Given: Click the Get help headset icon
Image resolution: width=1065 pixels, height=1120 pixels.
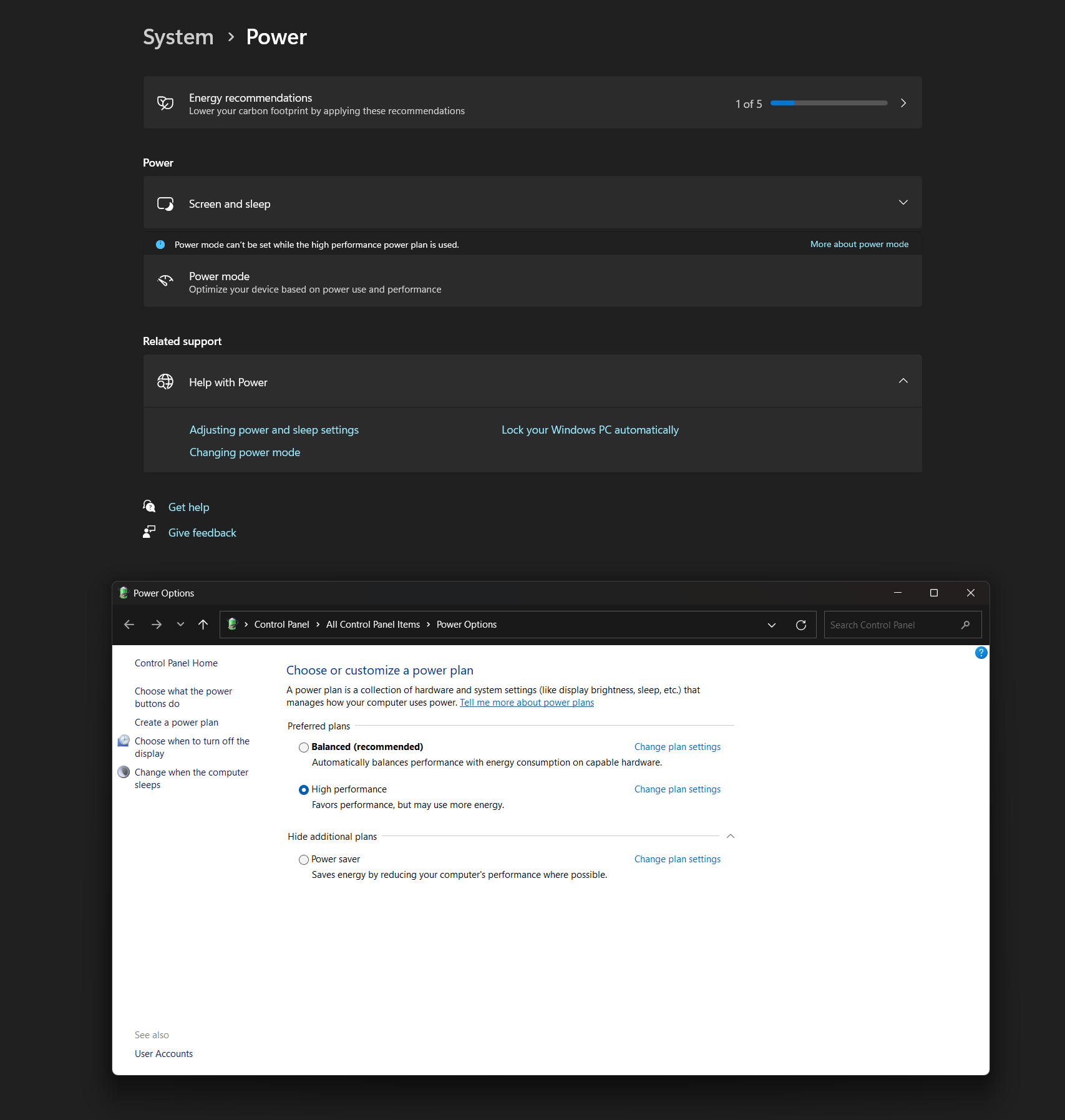Looking at the screenshot, I should pos(149,506).
